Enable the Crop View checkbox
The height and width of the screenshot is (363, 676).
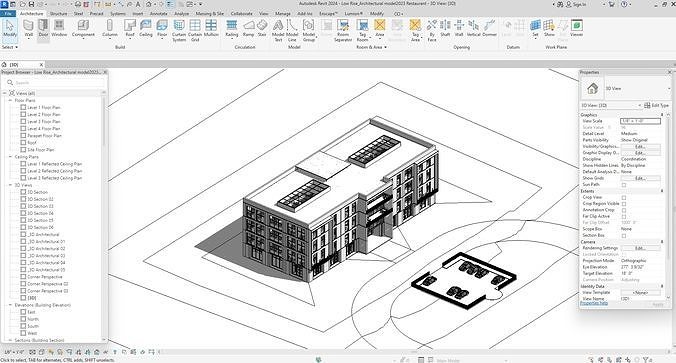click(x=624, y=197)
